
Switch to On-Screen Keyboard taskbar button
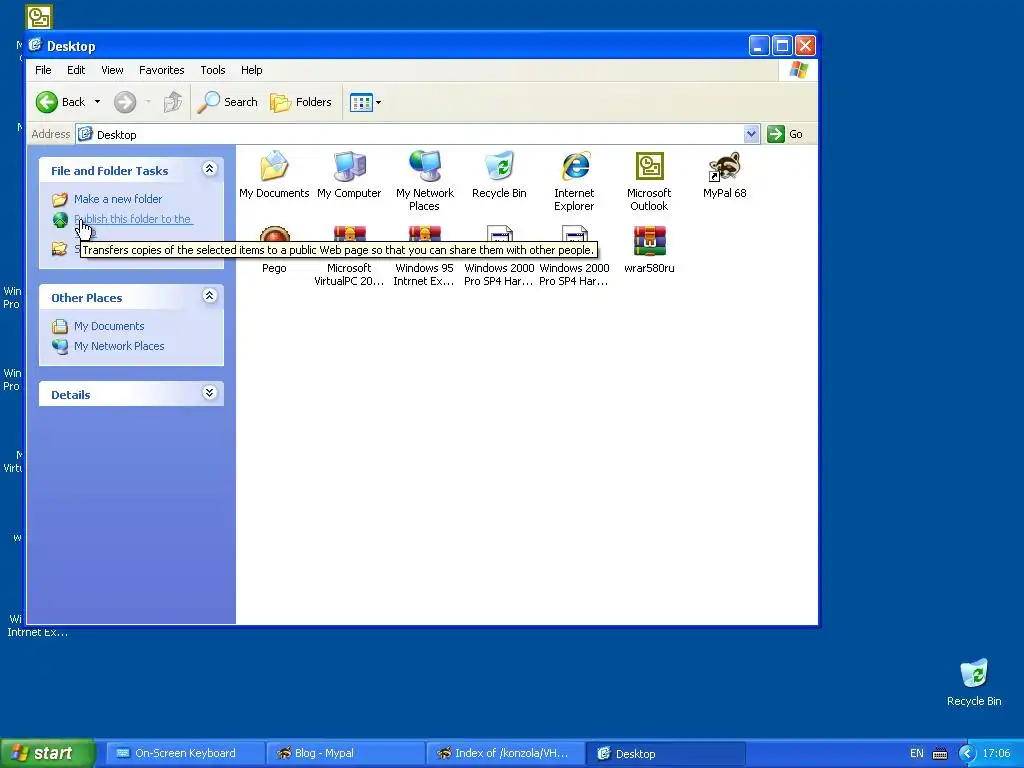click(185, 754)
